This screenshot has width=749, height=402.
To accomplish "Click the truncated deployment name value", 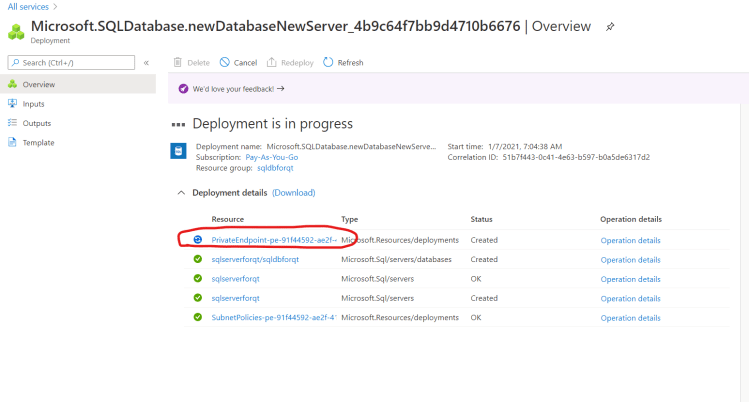I will (351, 147).
